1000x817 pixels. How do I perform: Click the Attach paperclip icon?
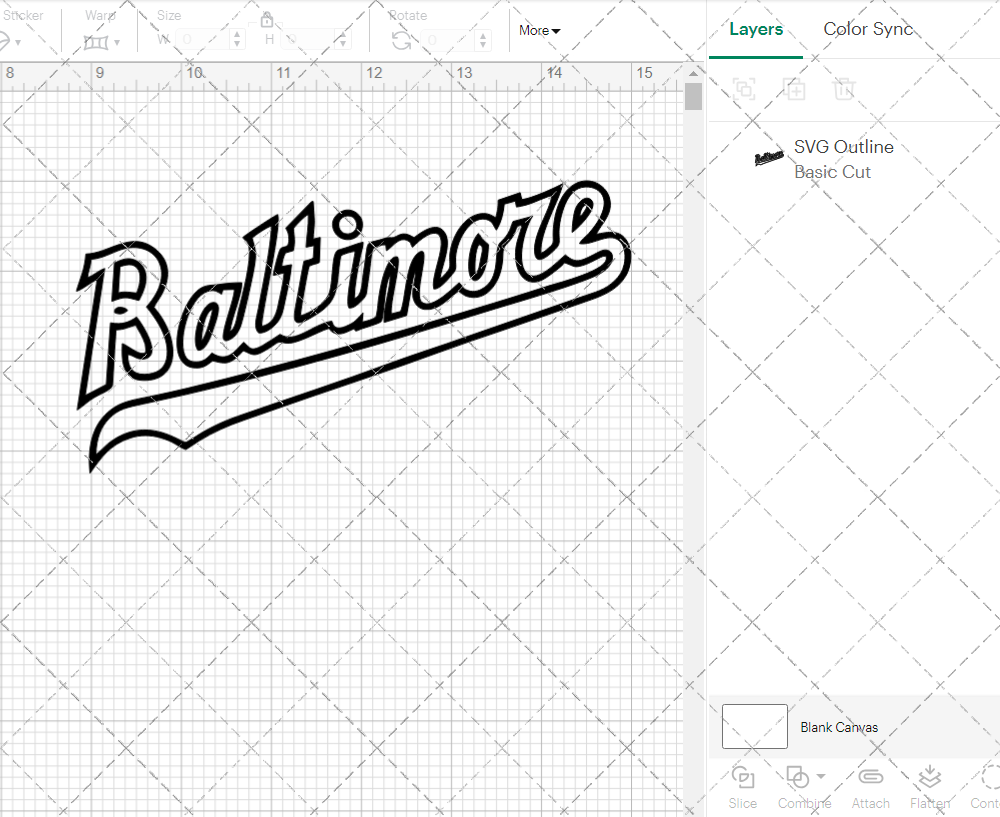tap(870, 777)
